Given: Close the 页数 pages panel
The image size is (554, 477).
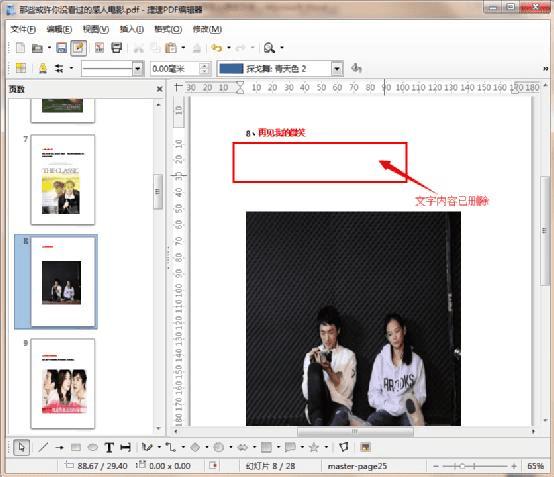Looking at the screenshot, I should coord(160,89).
